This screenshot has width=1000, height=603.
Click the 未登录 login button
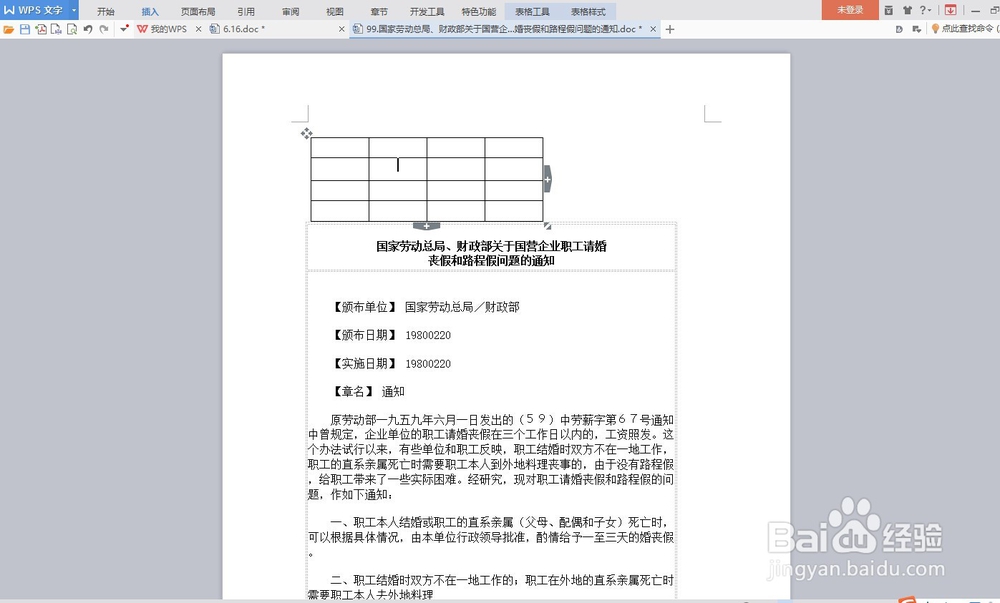click(850, 10)
